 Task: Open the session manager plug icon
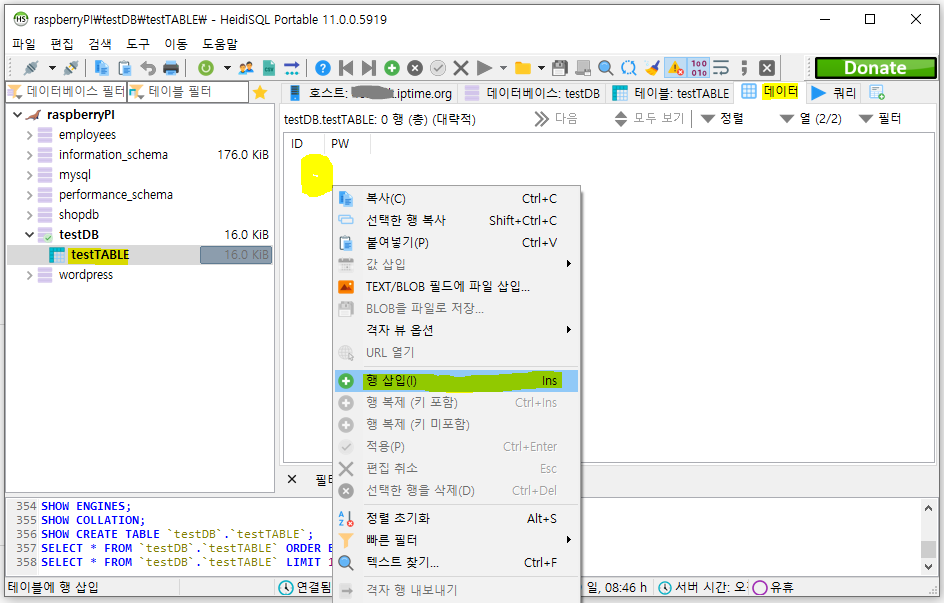pyautogui.click(x=31, y=68)
